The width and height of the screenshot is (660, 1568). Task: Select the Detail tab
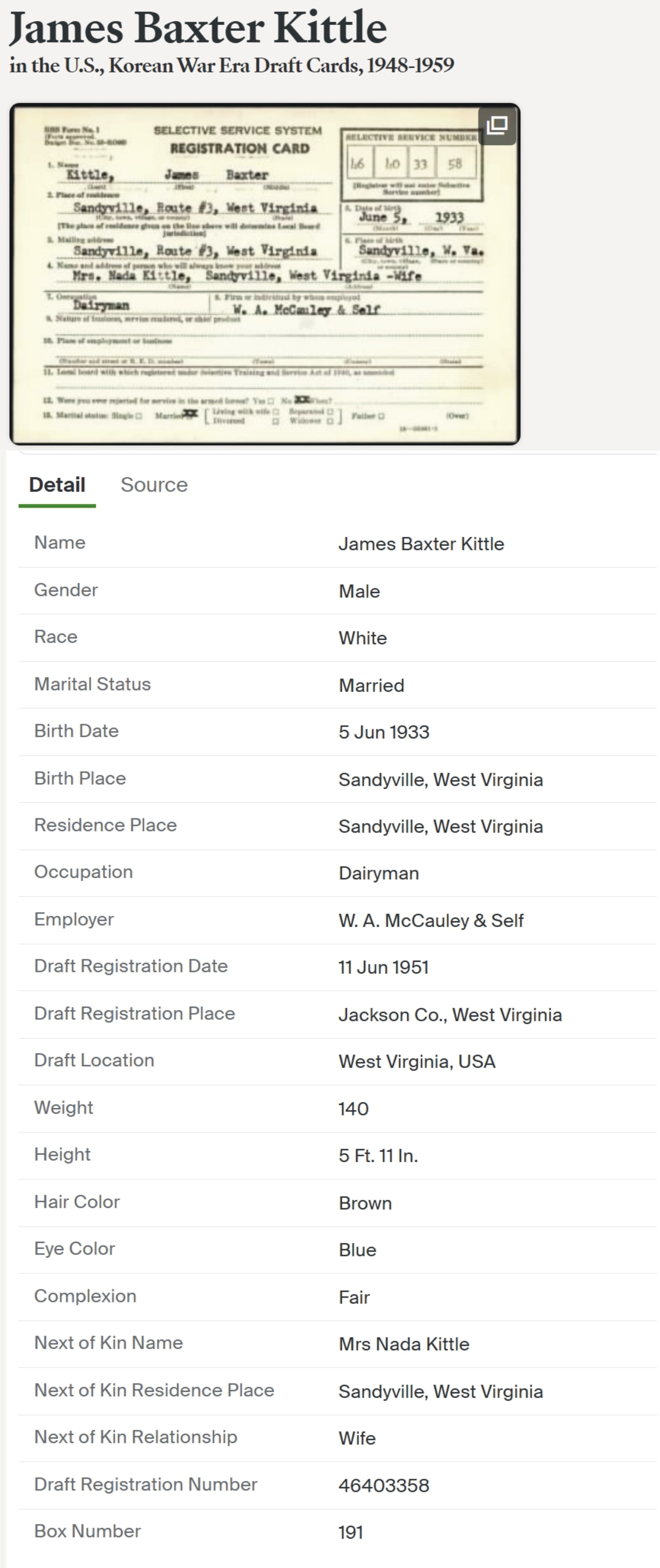click(x=57, y=485)
